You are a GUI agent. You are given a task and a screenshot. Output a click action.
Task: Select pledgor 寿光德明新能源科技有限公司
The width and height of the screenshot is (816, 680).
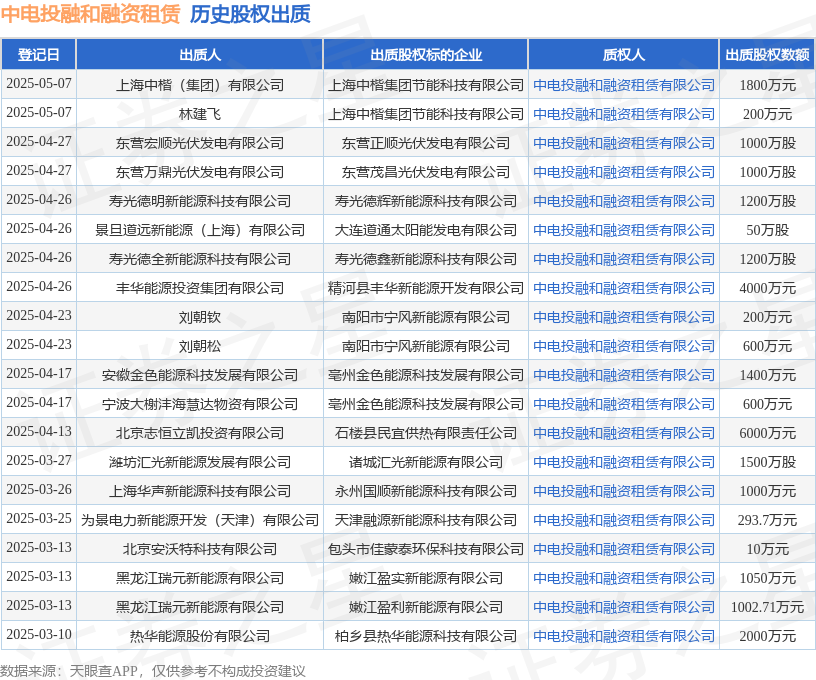point(200,201)
